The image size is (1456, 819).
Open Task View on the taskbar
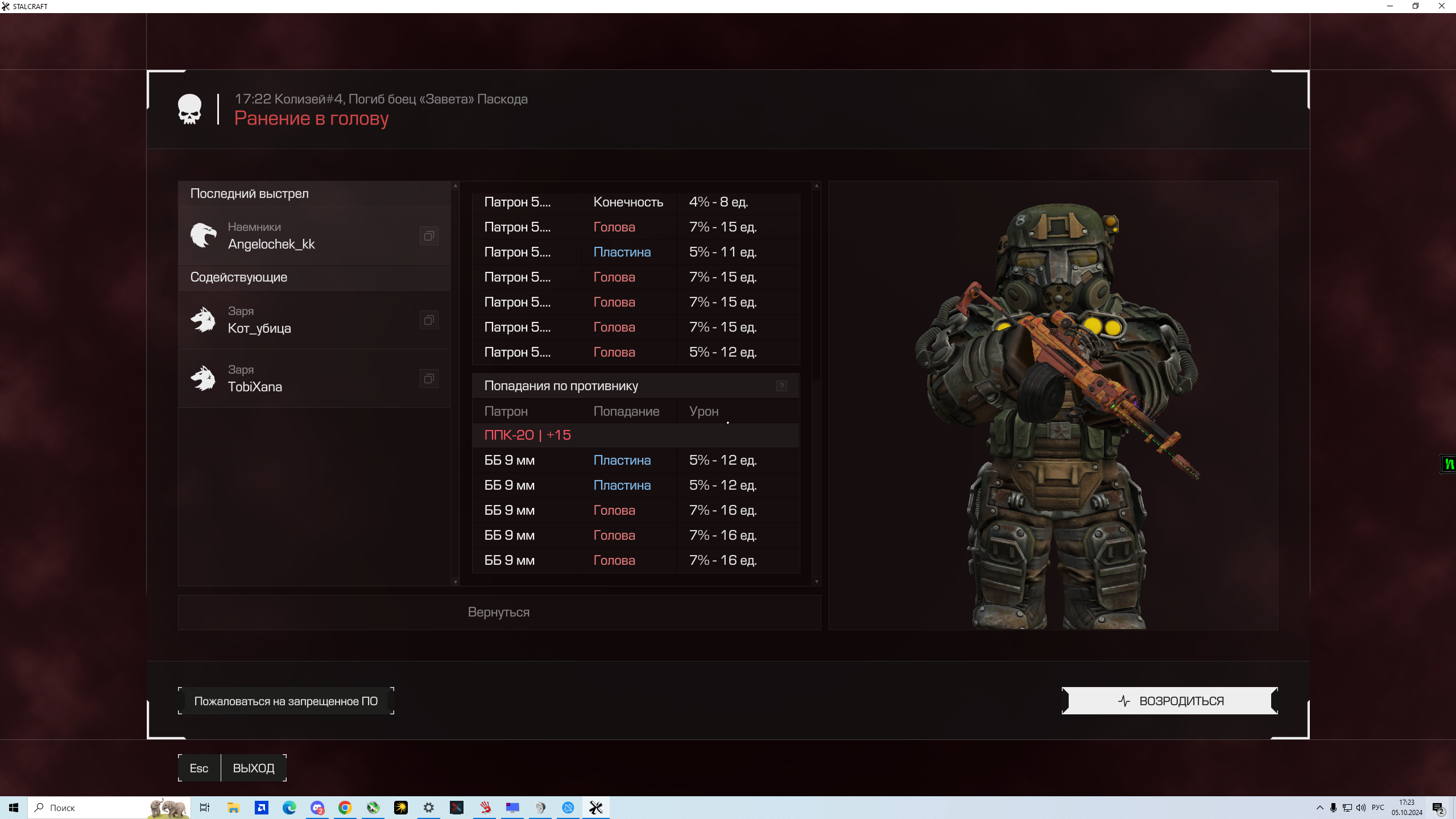(205, 808)
